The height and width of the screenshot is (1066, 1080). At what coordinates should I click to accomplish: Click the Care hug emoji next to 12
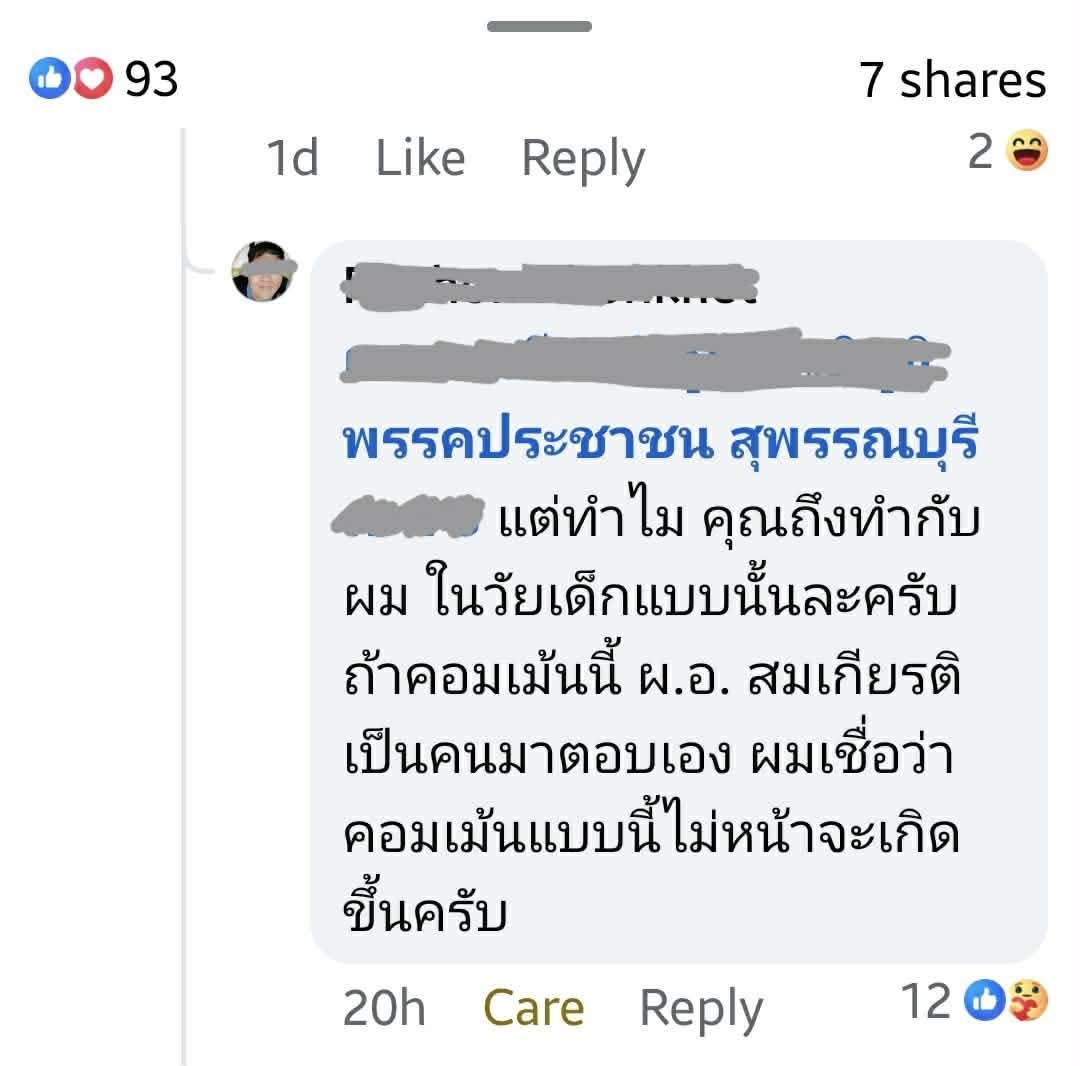pyautogui.click(x=1027, y=1001)
